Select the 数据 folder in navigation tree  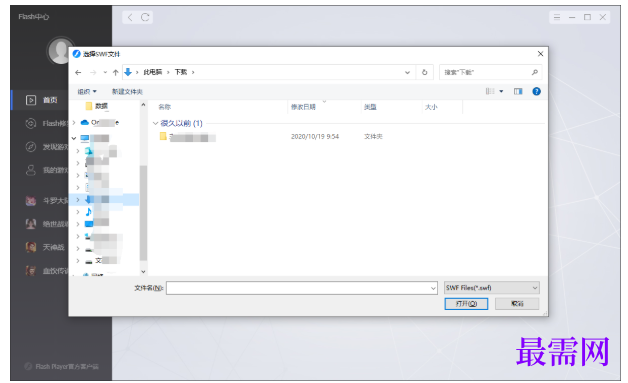tap(97, 106)
